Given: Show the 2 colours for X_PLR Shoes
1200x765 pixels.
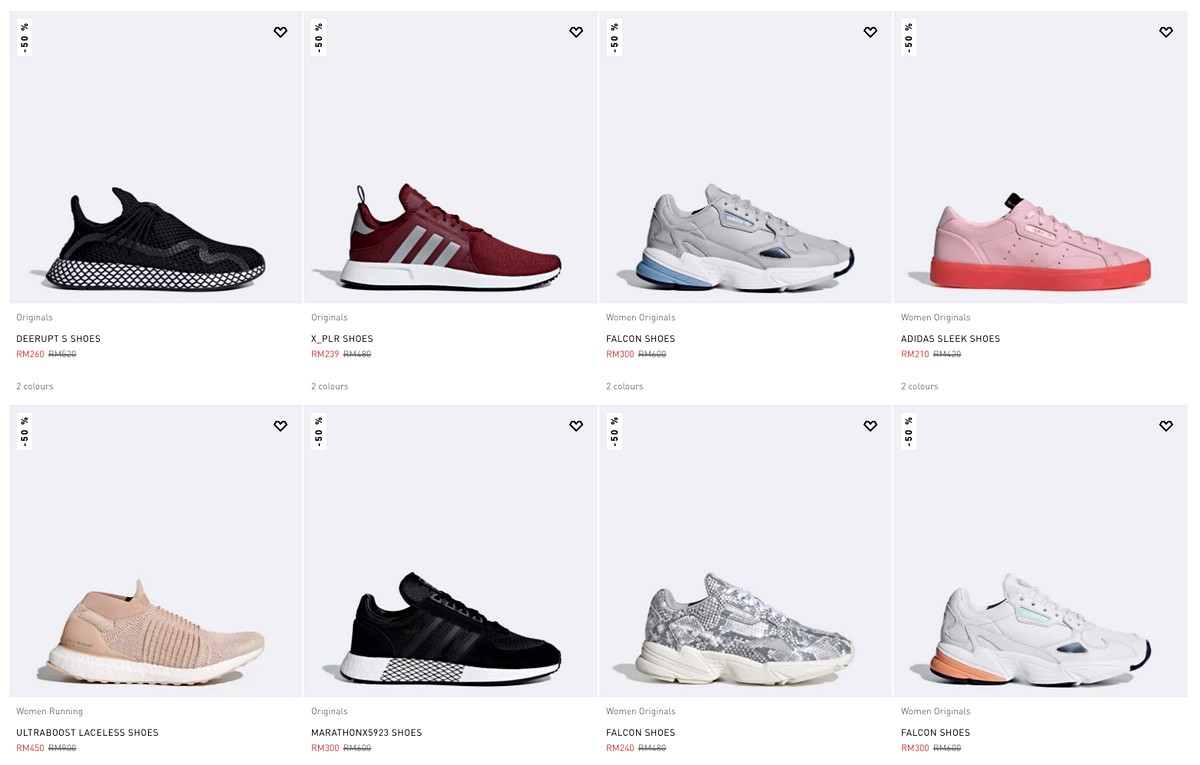Looking at the screenshot, I should pos(329,386).
